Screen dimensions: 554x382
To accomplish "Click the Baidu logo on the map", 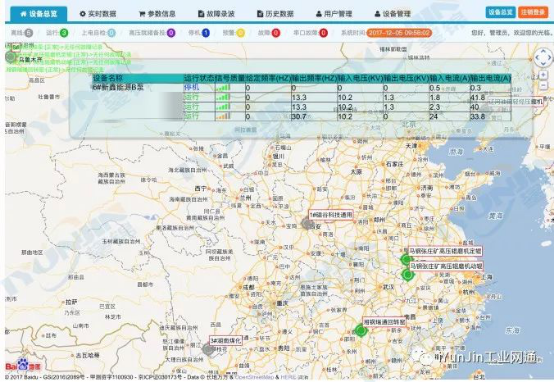I will tap(23, 365).
